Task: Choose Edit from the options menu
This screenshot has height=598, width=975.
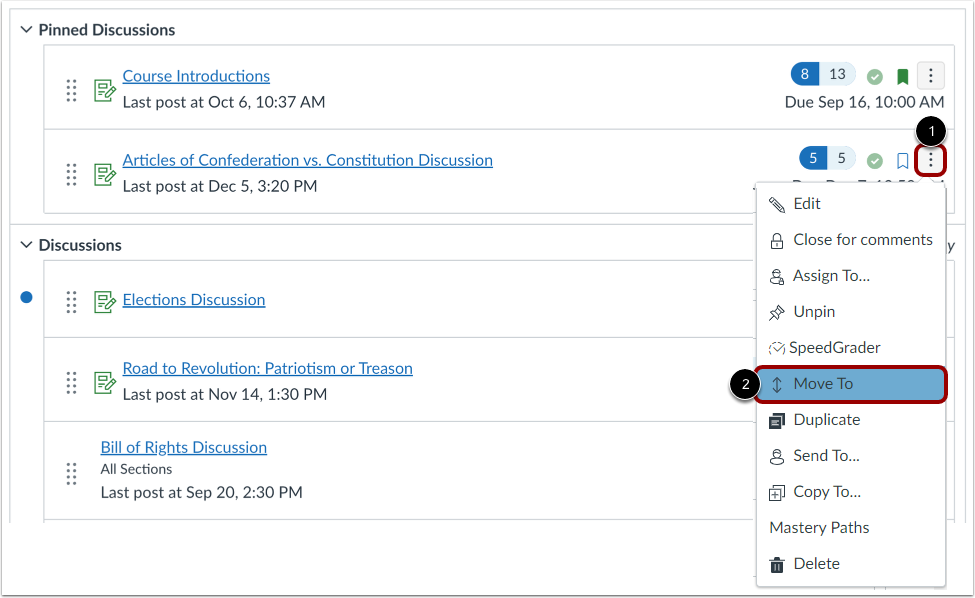Action: [851, 204]
